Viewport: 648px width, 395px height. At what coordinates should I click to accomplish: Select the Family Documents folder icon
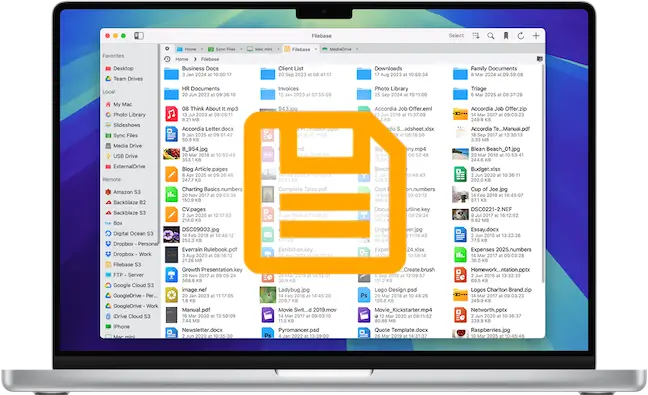click(460, 74)
